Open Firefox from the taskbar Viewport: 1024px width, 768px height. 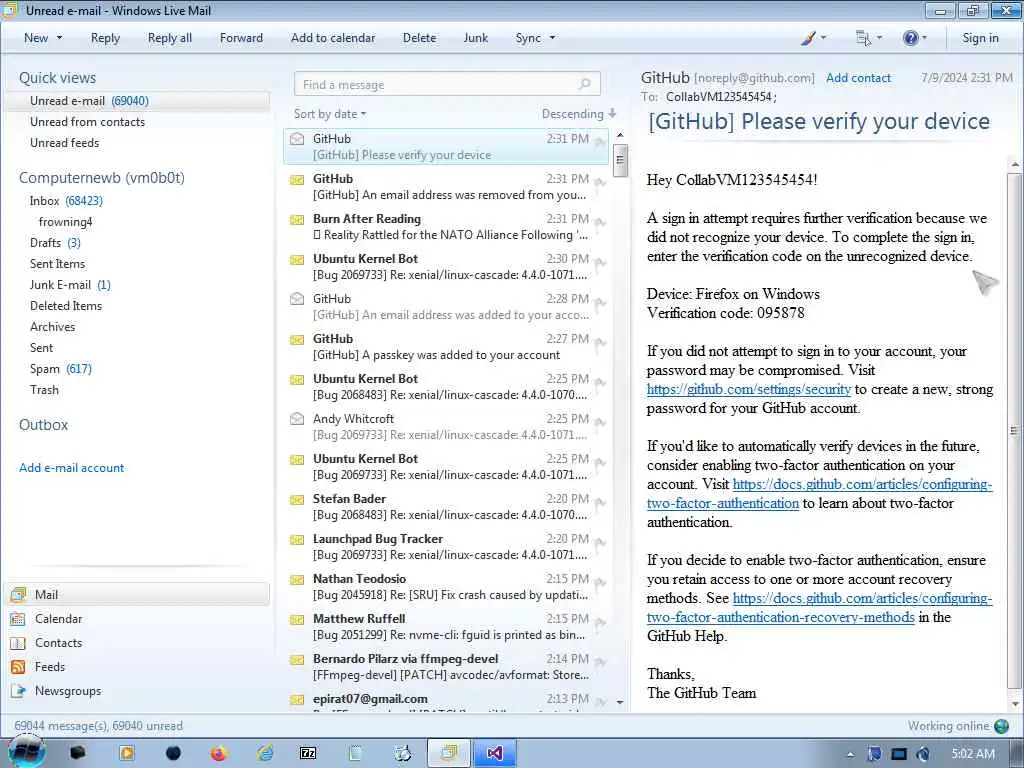tap(218, 754)
